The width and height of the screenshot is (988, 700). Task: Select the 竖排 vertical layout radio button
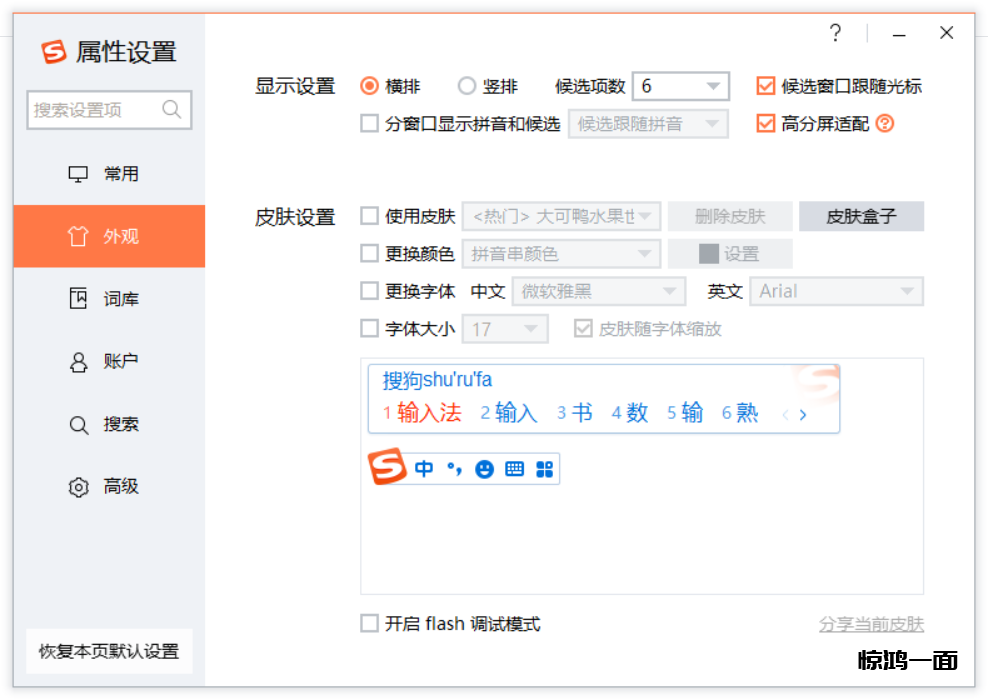coord(466,86)
